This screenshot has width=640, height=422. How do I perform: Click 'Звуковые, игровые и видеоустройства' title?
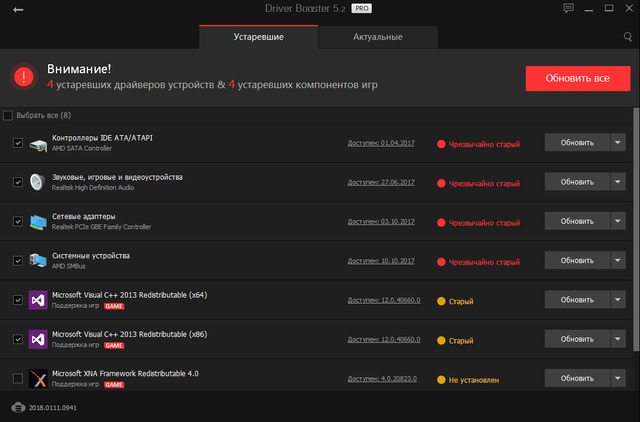click(117, 177)
